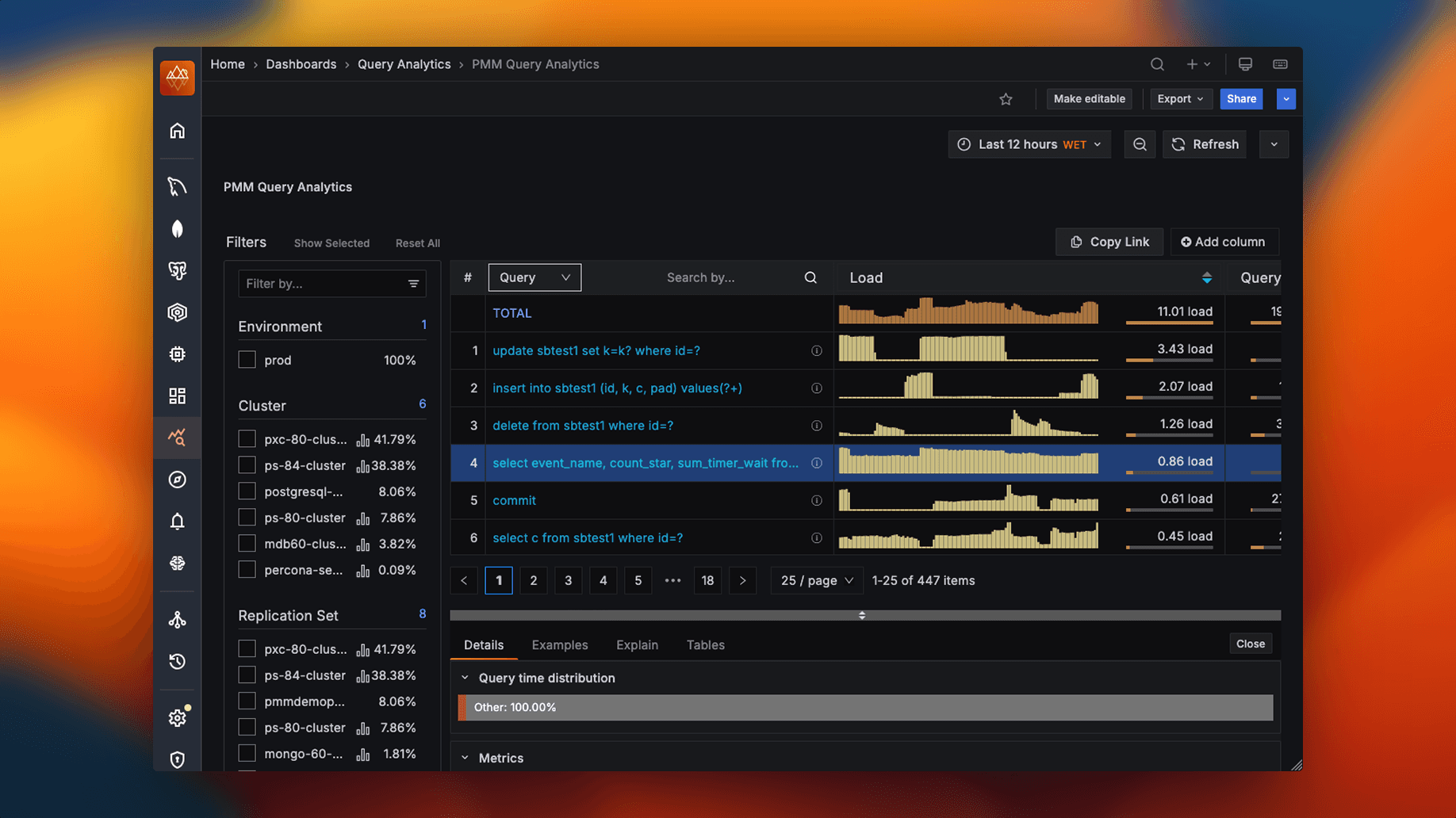
Task: Expand the Query column selector dropdown
Action: click(535, 277)
